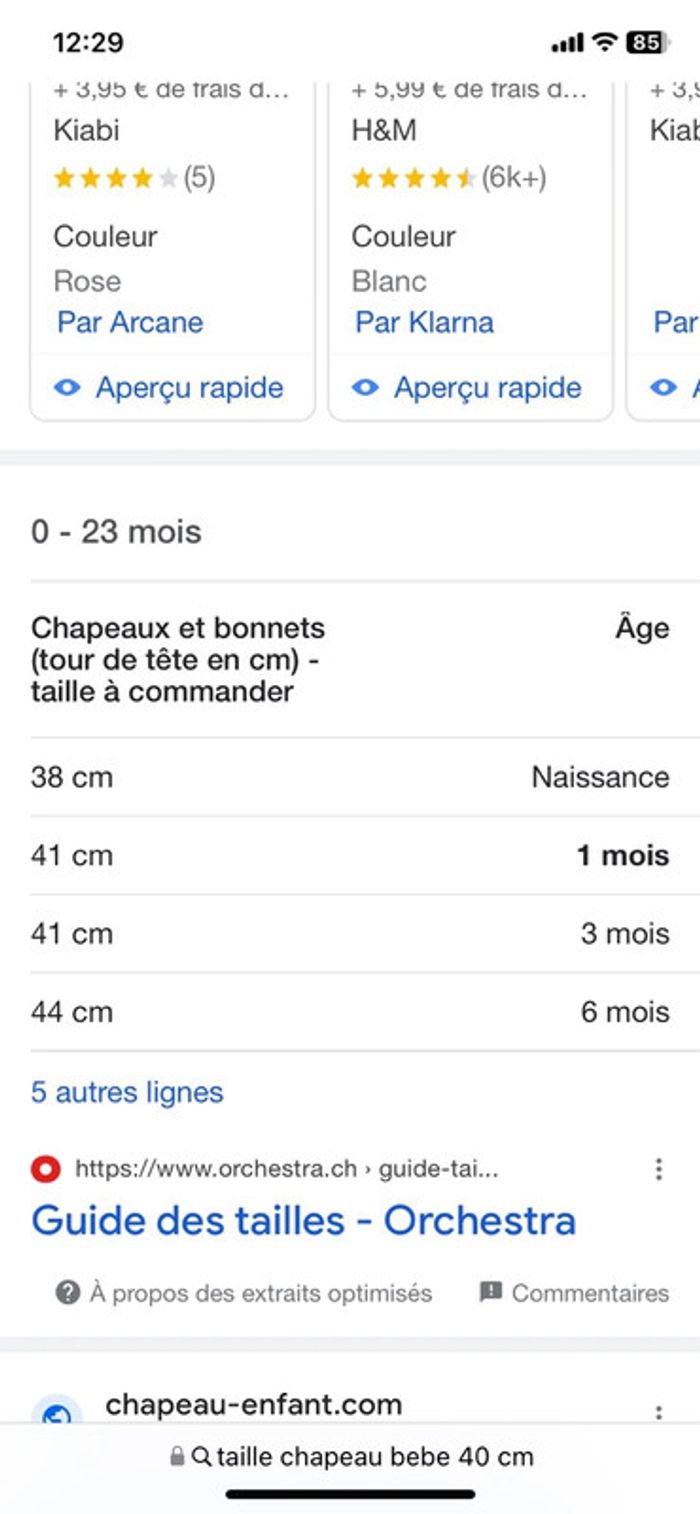Tap the eye icon under Kiabi card
The height and width of the screenshot is (1514, 700).
(67, 388)
